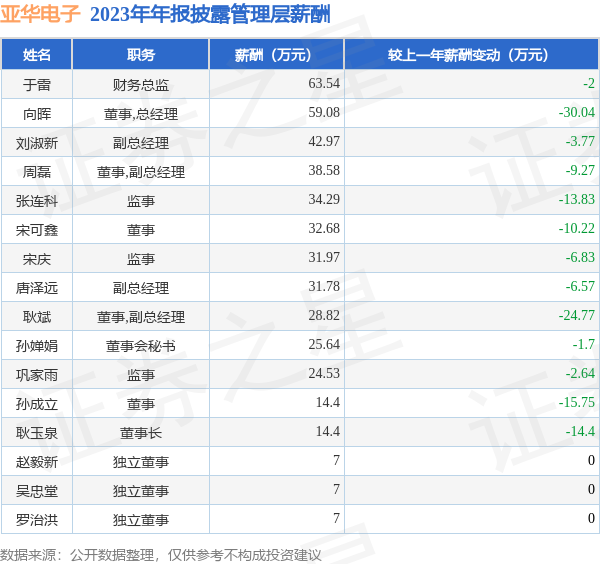600x564 pixels.
Task: Click the change value -2.64
Action: tap(580, 374)
